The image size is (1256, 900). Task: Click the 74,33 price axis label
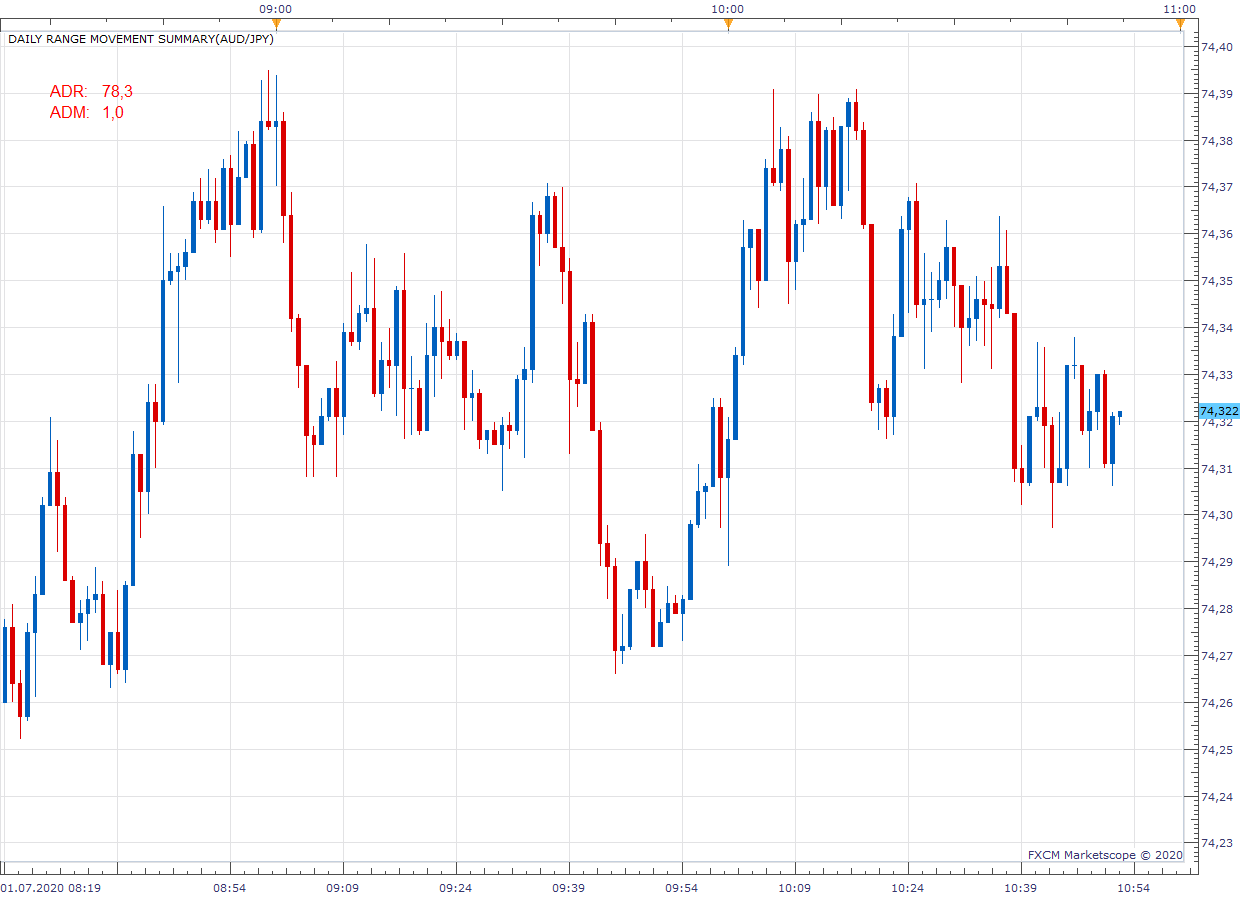click(1216, 375)
